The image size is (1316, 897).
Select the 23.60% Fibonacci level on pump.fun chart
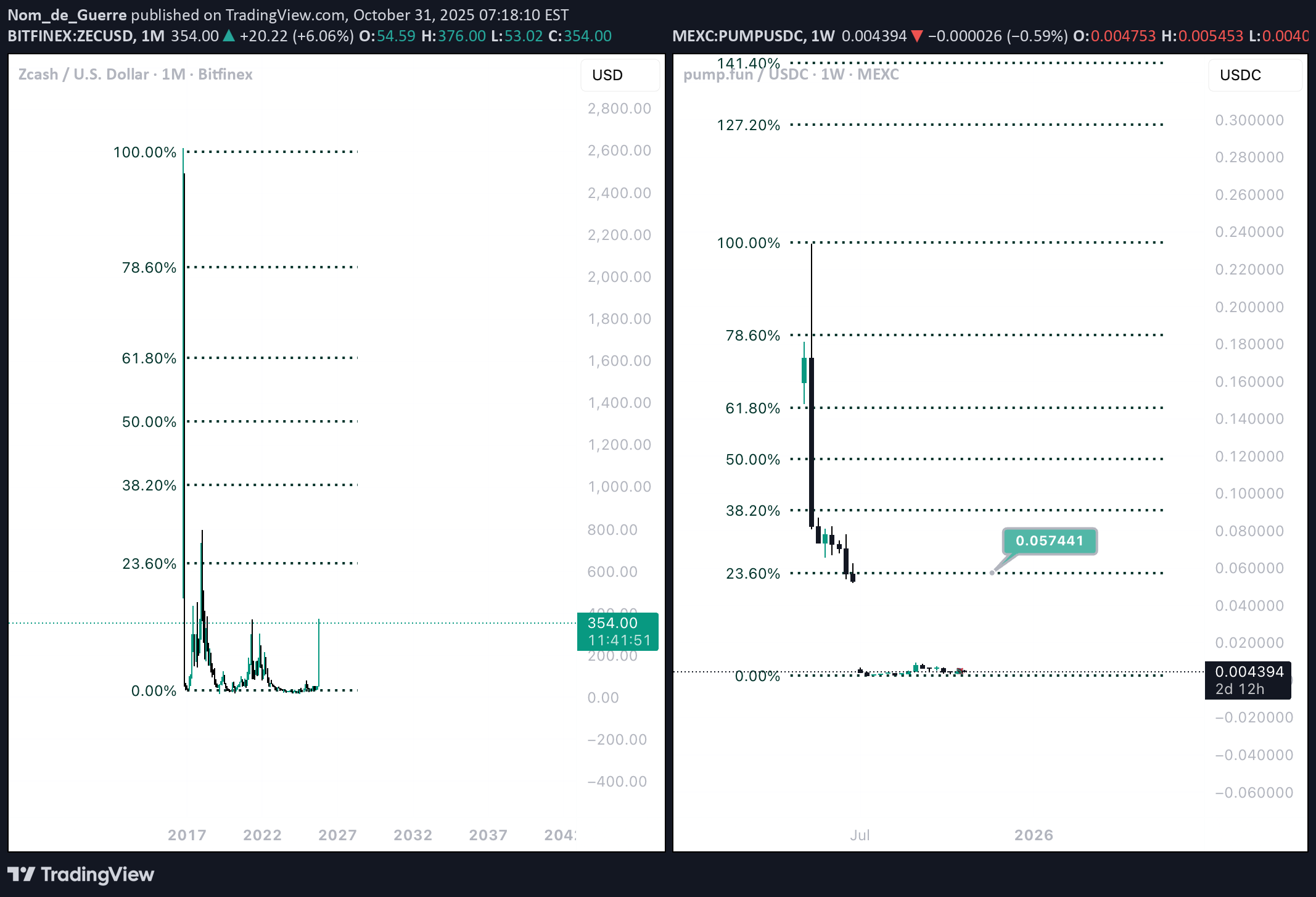pyautogui.click(x=752, y=574)
